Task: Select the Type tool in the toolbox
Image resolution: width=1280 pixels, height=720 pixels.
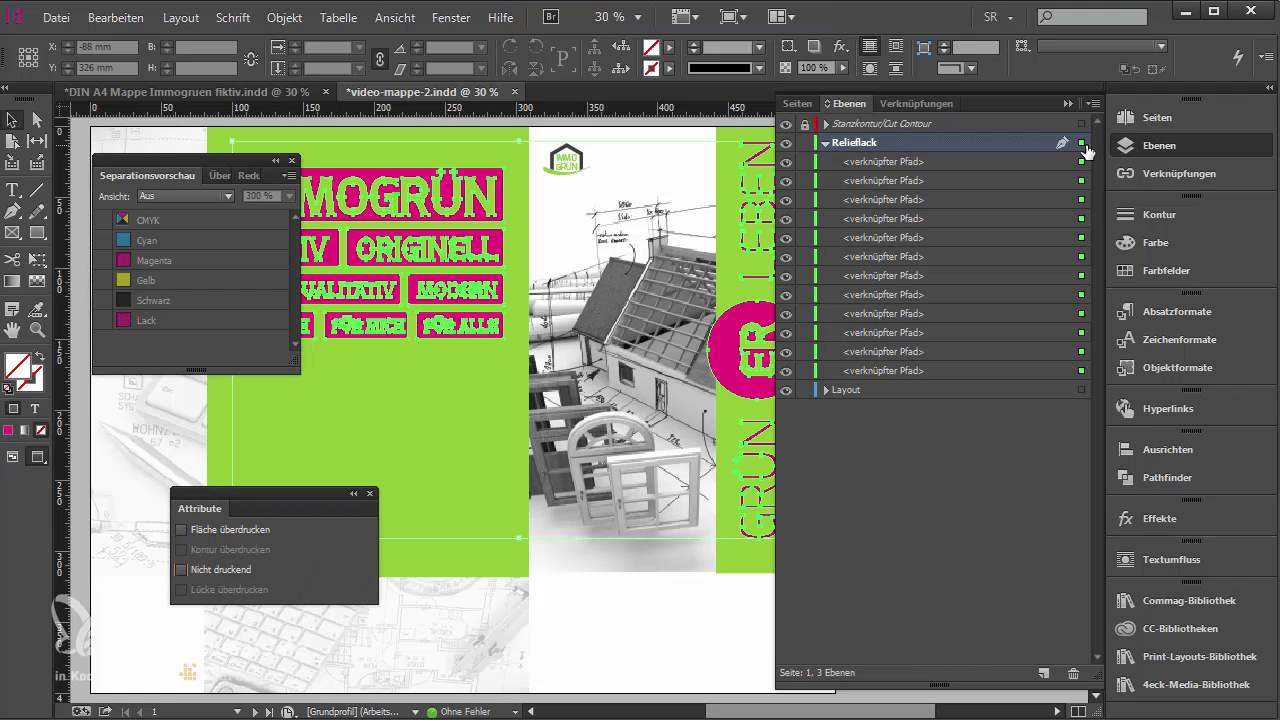Action: click(13, 189)
